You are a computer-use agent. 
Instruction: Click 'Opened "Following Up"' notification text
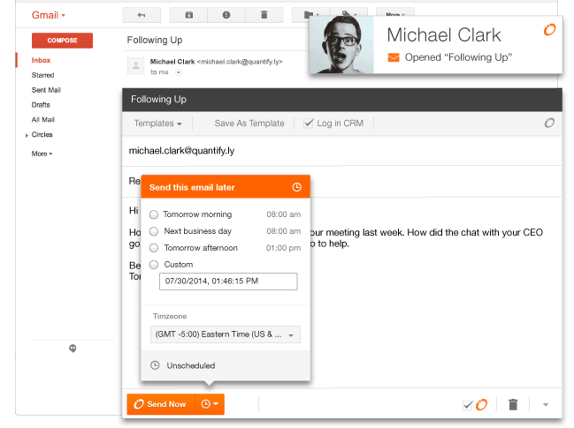click(x=458, y=57)
